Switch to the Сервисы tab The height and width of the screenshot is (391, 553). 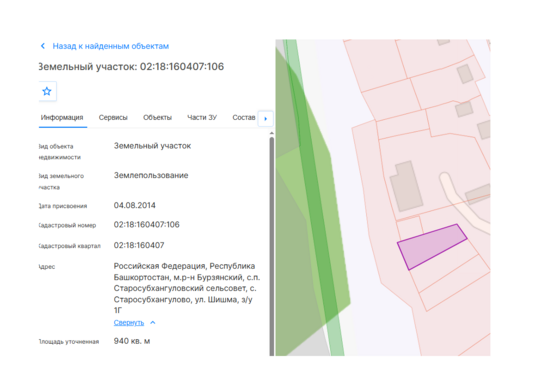[x=113, y=118]
